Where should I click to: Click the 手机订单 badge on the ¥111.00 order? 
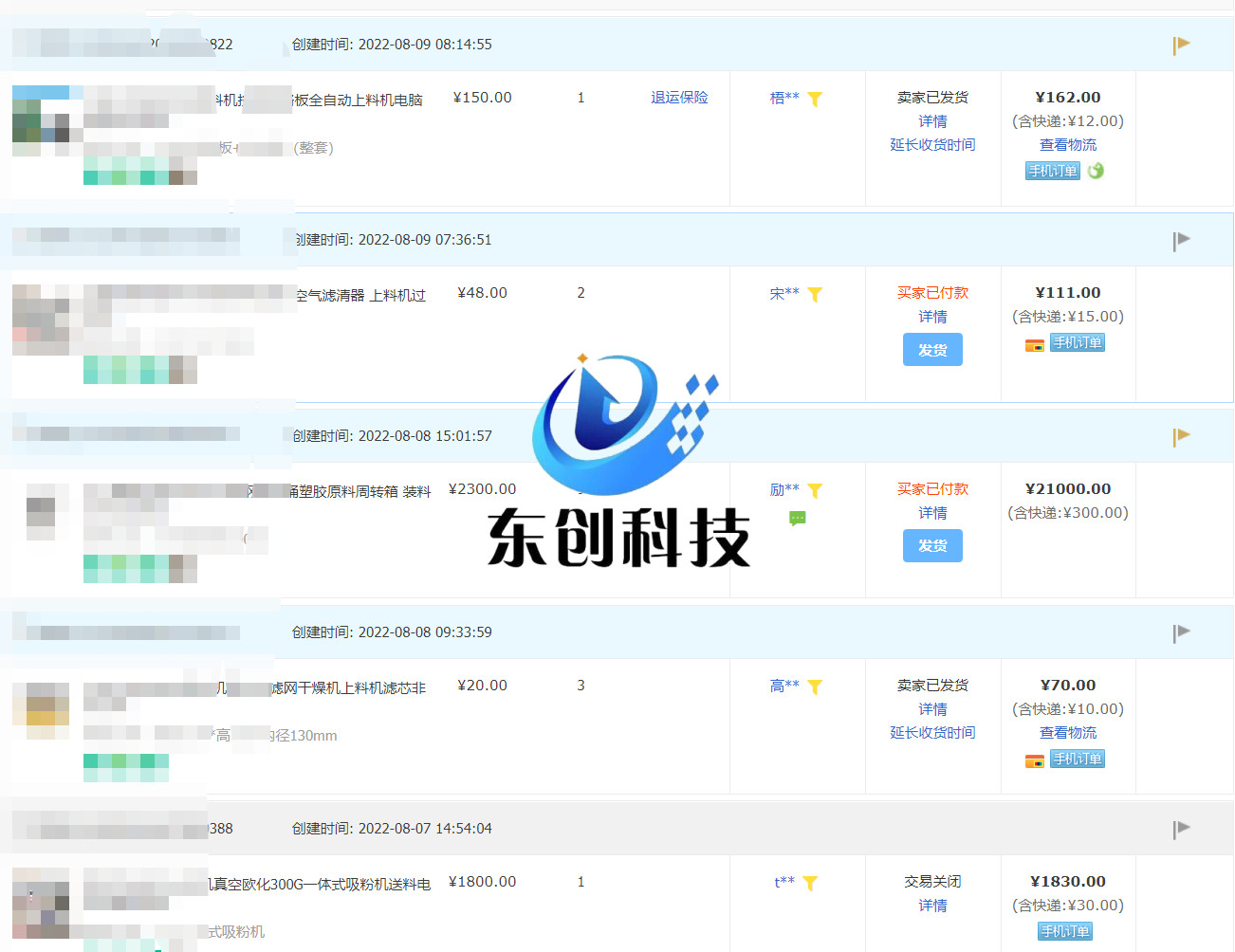pos(1078,342)
